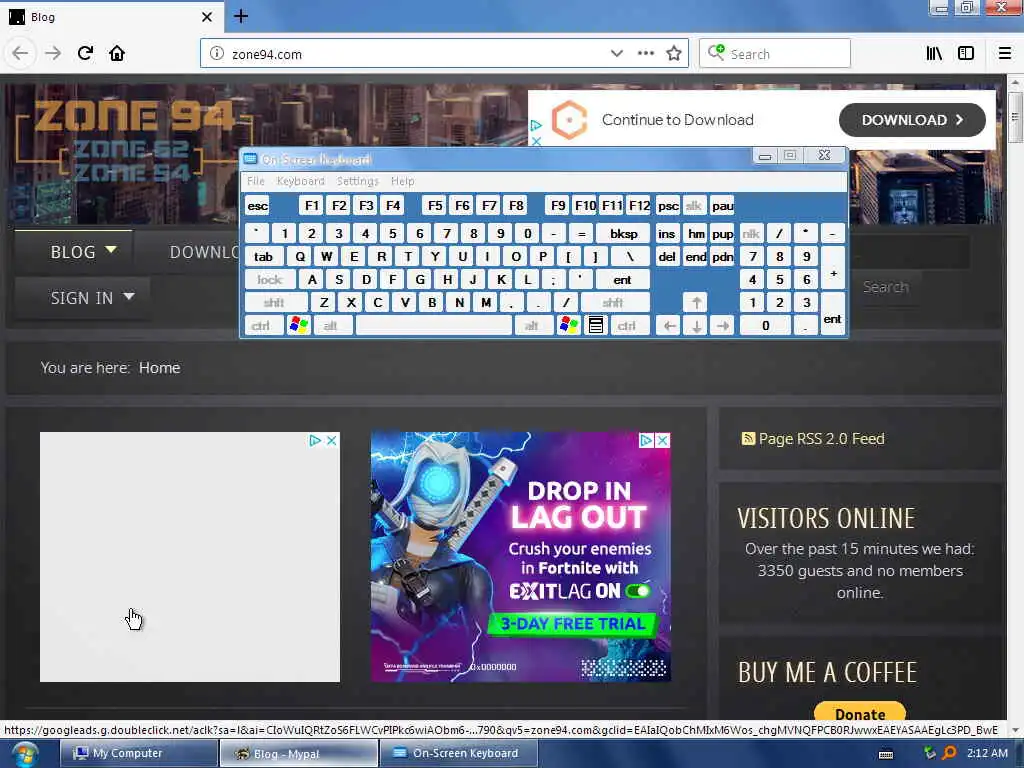
Task: Click the forward navigation arrow
Action: coord(53,53)
